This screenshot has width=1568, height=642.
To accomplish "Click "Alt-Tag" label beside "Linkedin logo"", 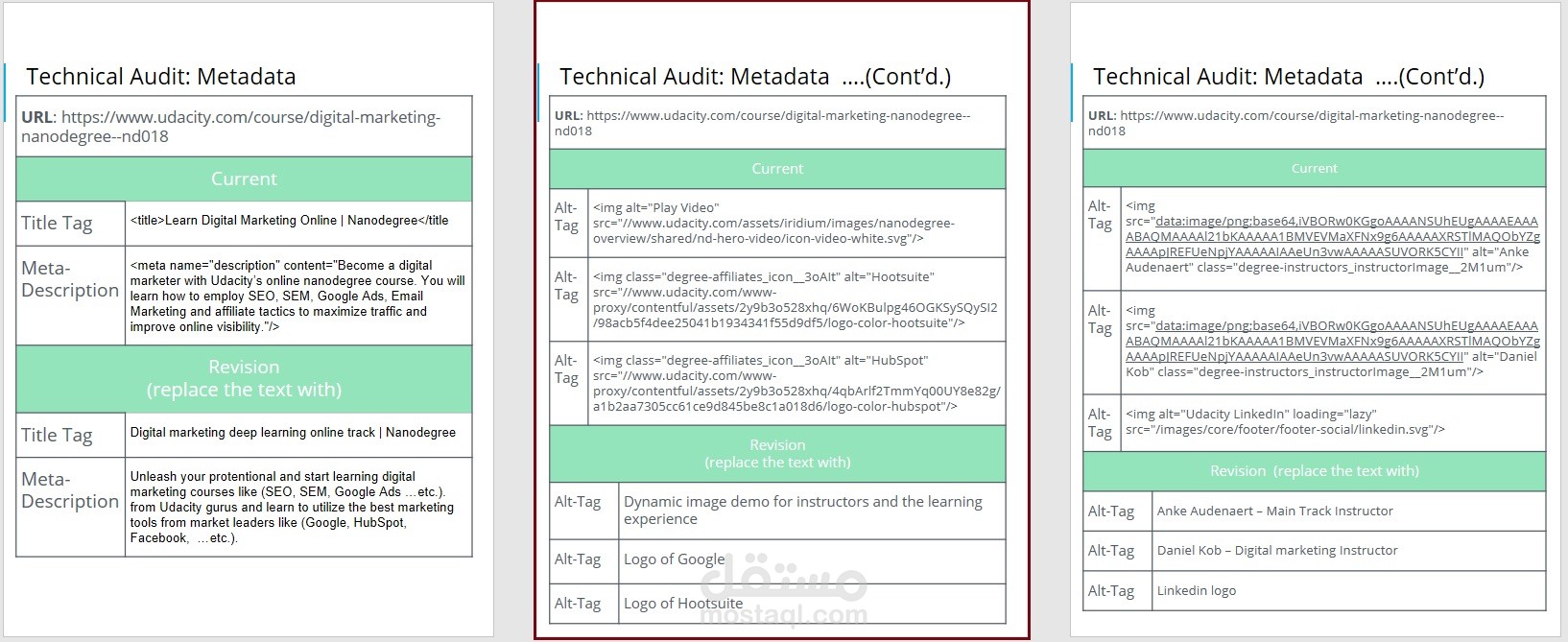I will [1111, 591].
